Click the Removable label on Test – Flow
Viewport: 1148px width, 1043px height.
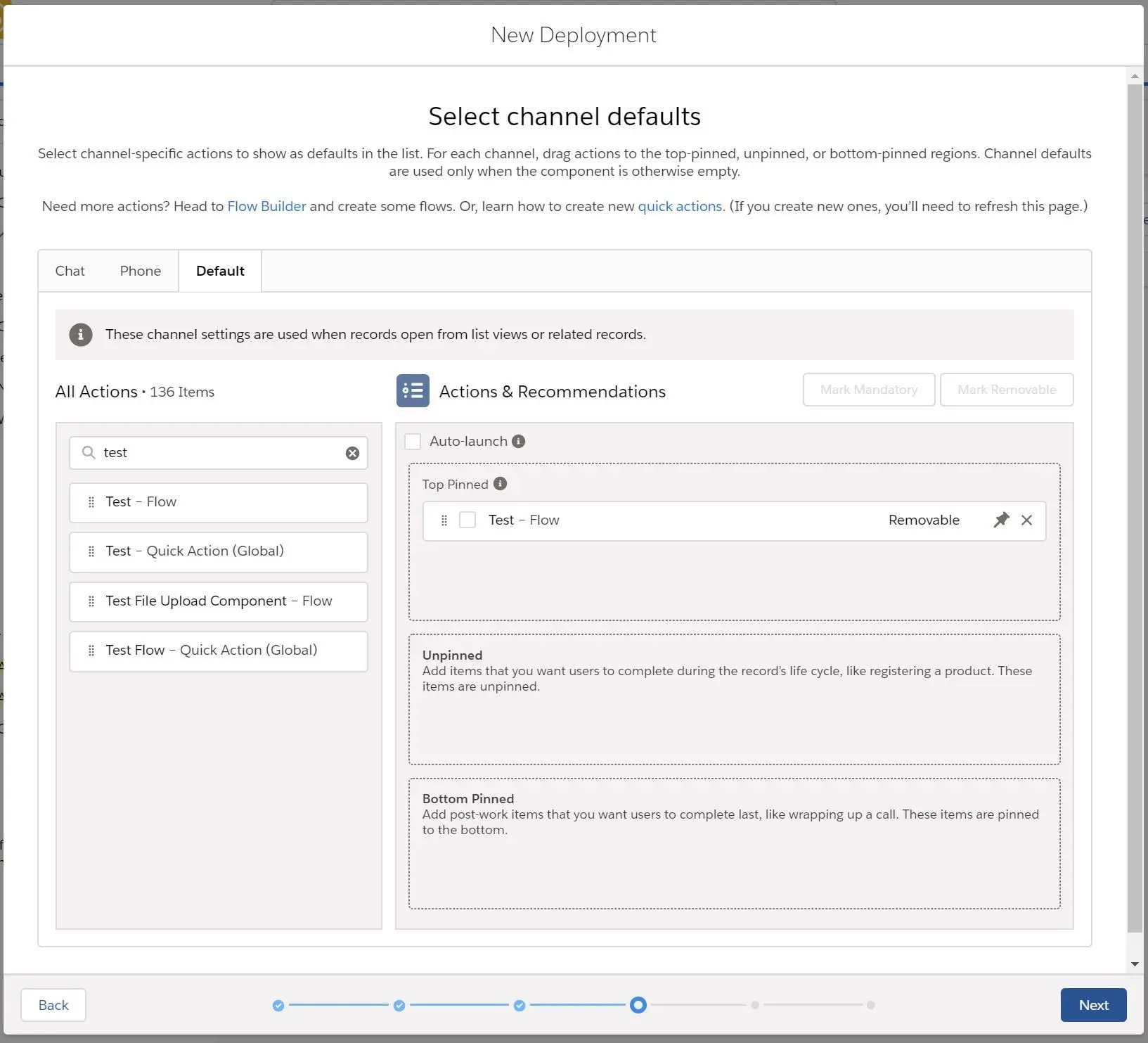(924, 520)
